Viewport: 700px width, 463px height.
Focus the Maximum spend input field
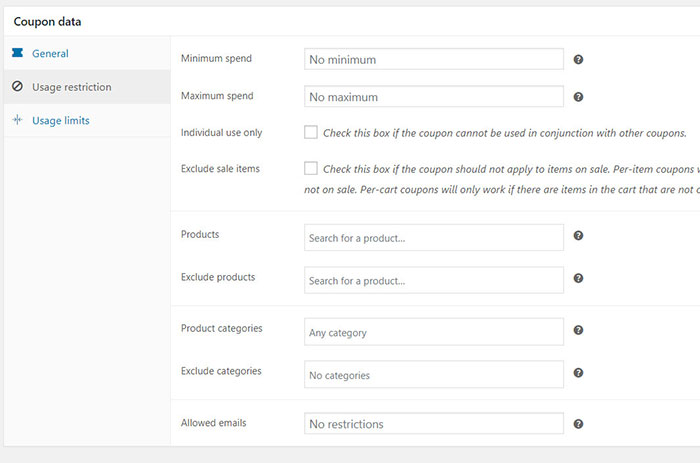point(433,98)
